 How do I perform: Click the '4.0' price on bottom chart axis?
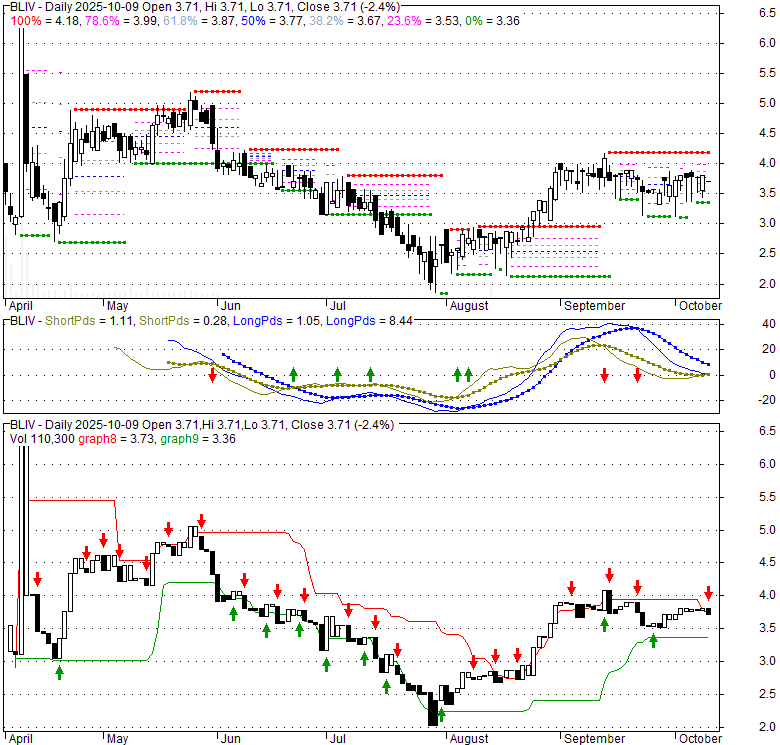point(767,595)
